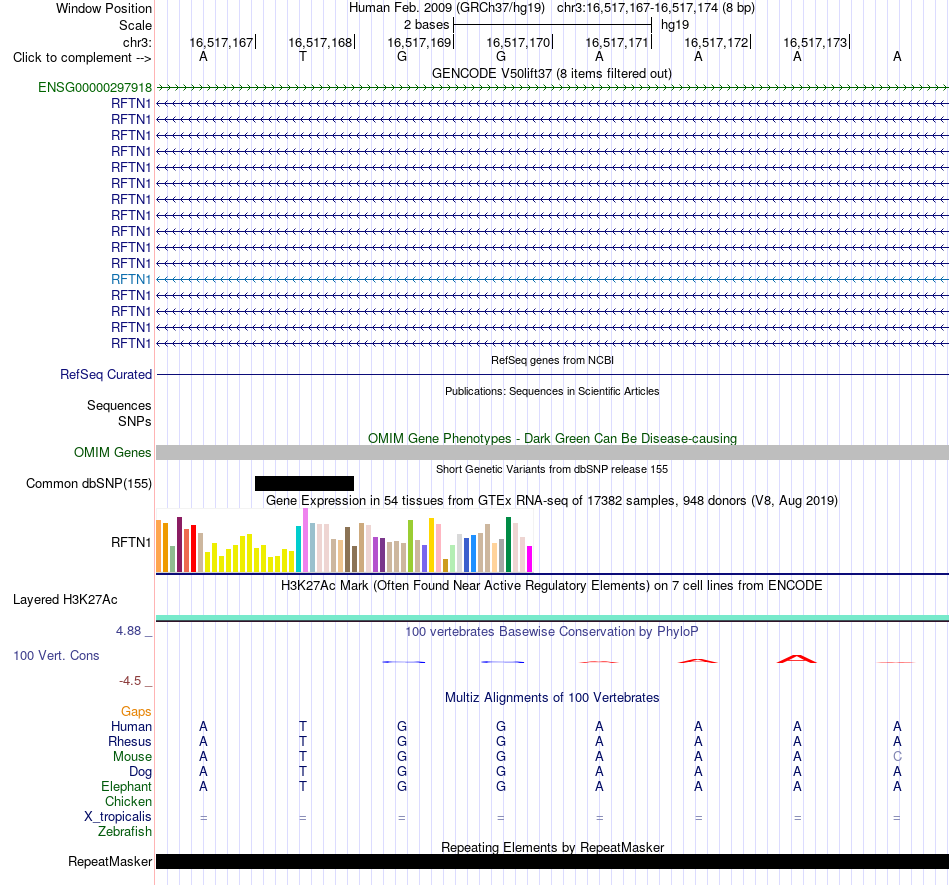
Task: Click the GENCODE V50lift37 track title
Action: click(552, 74)
